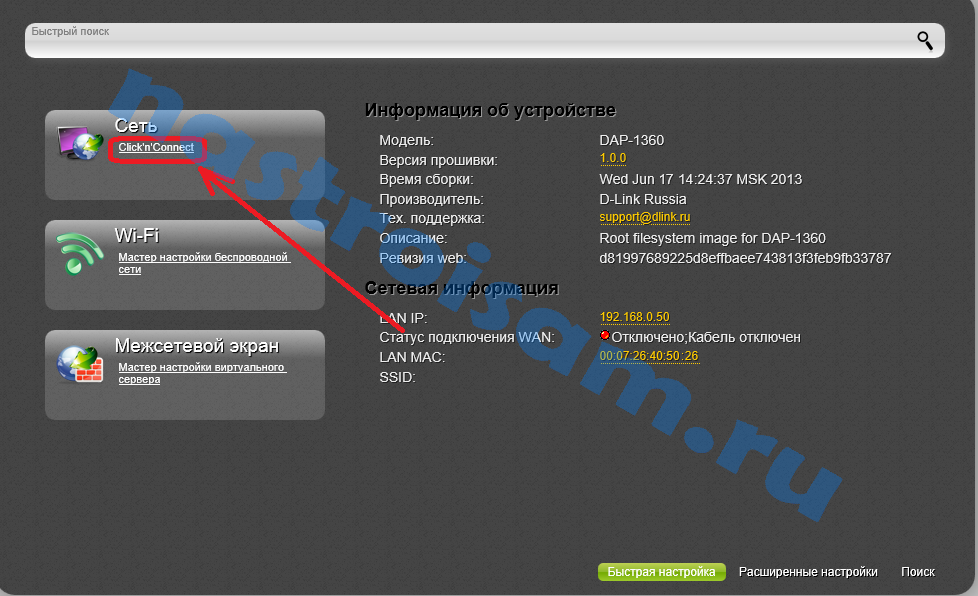Click the Сеть section heading
Image resolution: width=978 pixels, height=596 pixels.
click(x=136, y=127)
